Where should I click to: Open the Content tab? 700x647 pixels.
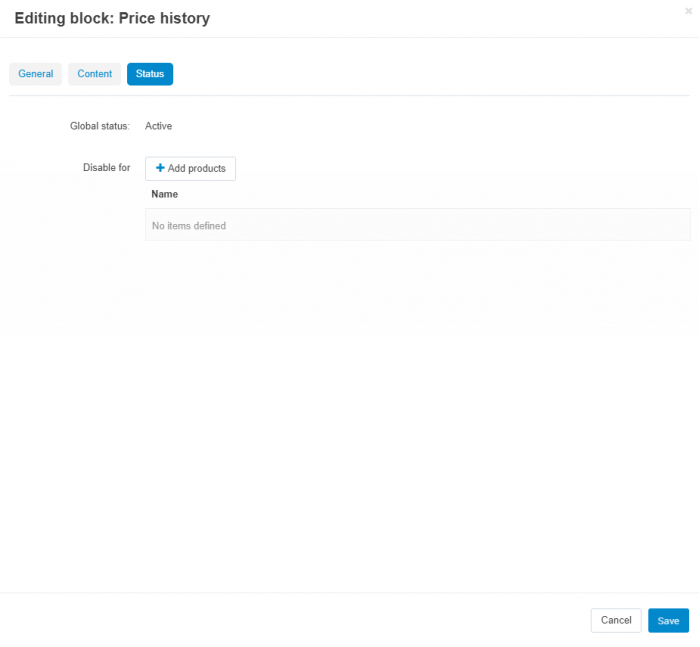(95, 74)
